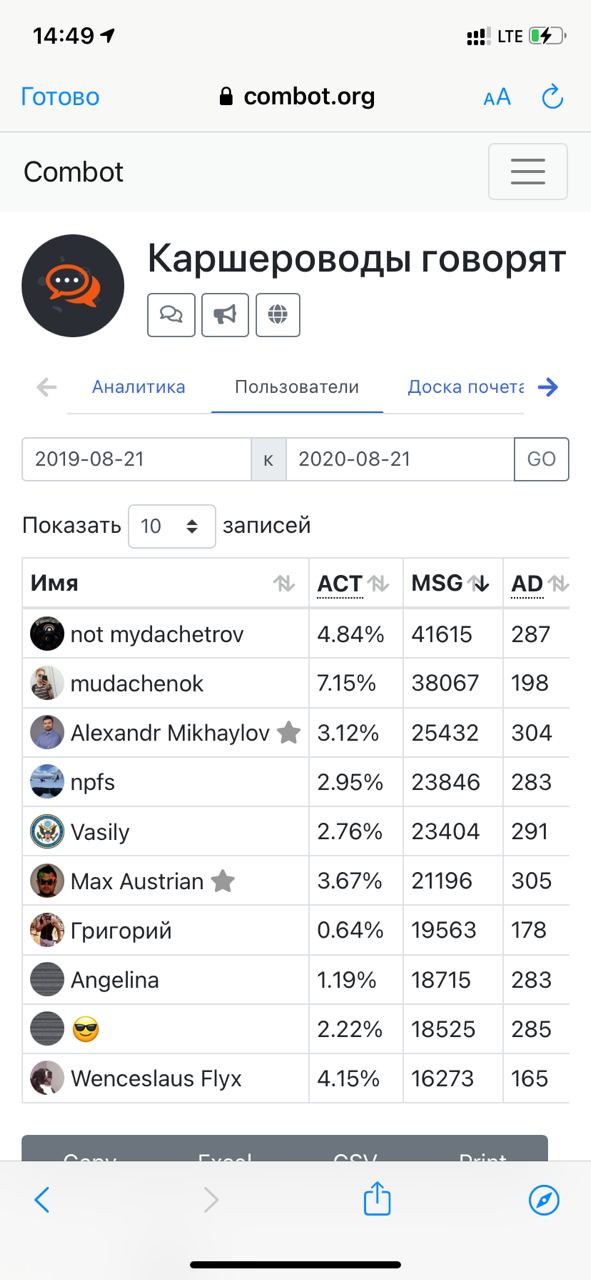Tap the left arrow to scroll tabs
The height and width of the screenshot is (1280, 591).
[x=46, y=387]
